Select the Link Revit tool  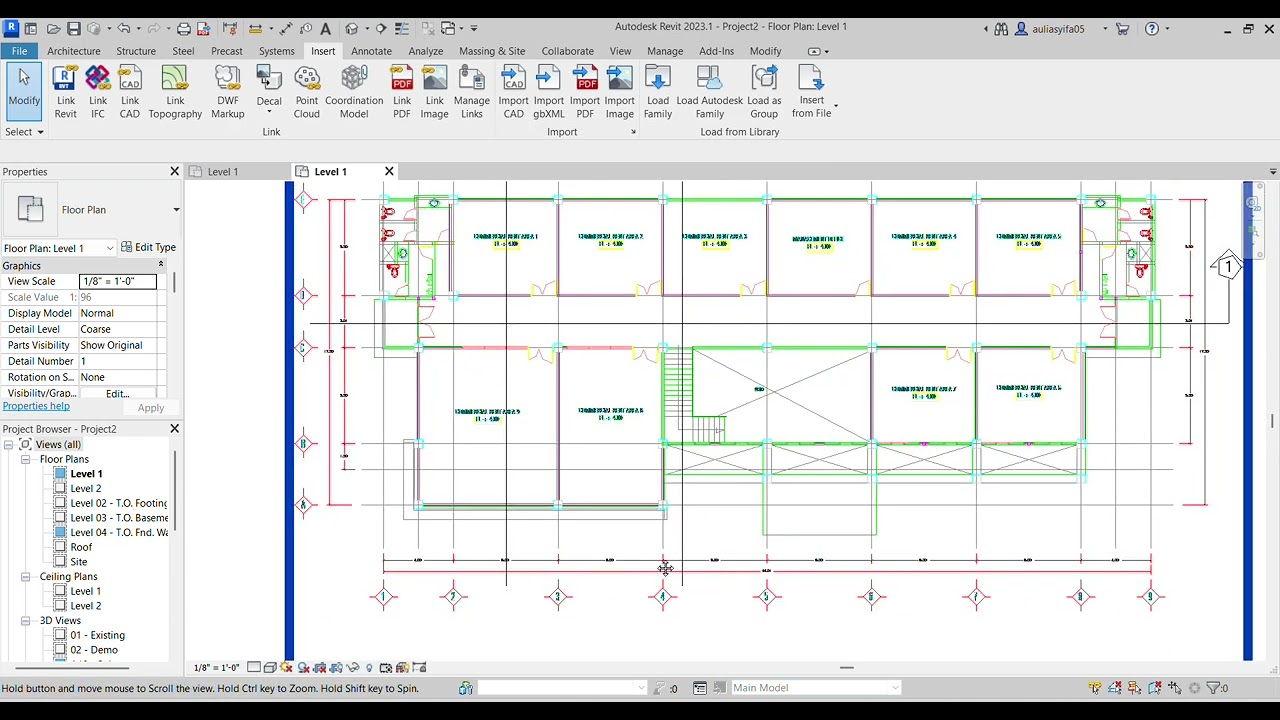pyautogui.click(x=65, y=92)
